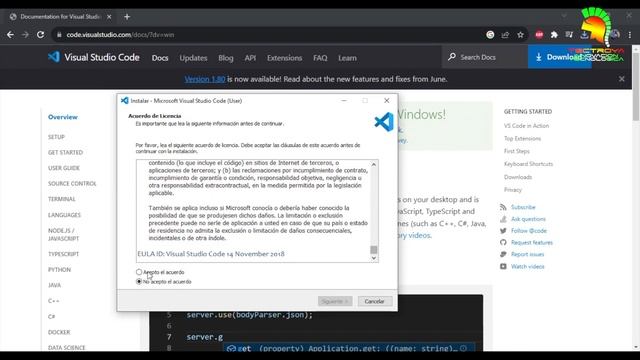Click the Subscribe RSS icon
The width and height of the screenshot is (640, 360).
click(x=503, y=207)
